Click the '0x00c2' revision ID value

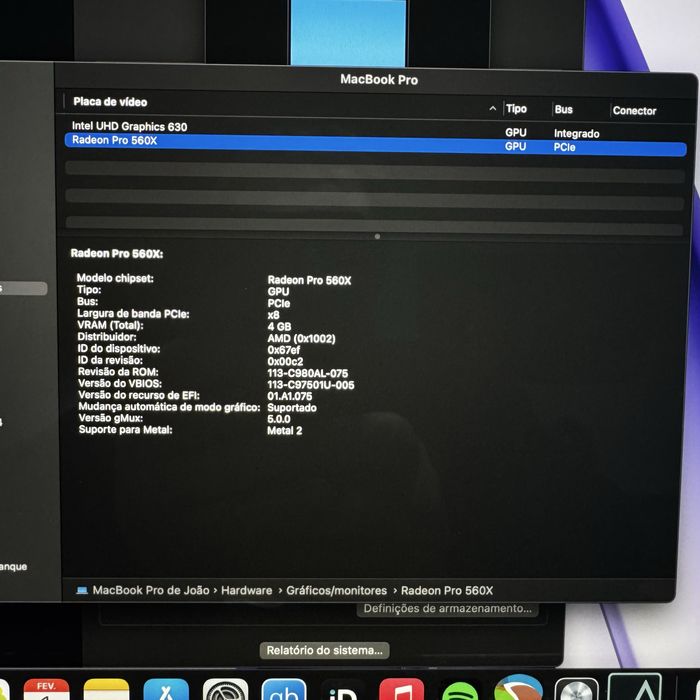[x=285, y=362]
